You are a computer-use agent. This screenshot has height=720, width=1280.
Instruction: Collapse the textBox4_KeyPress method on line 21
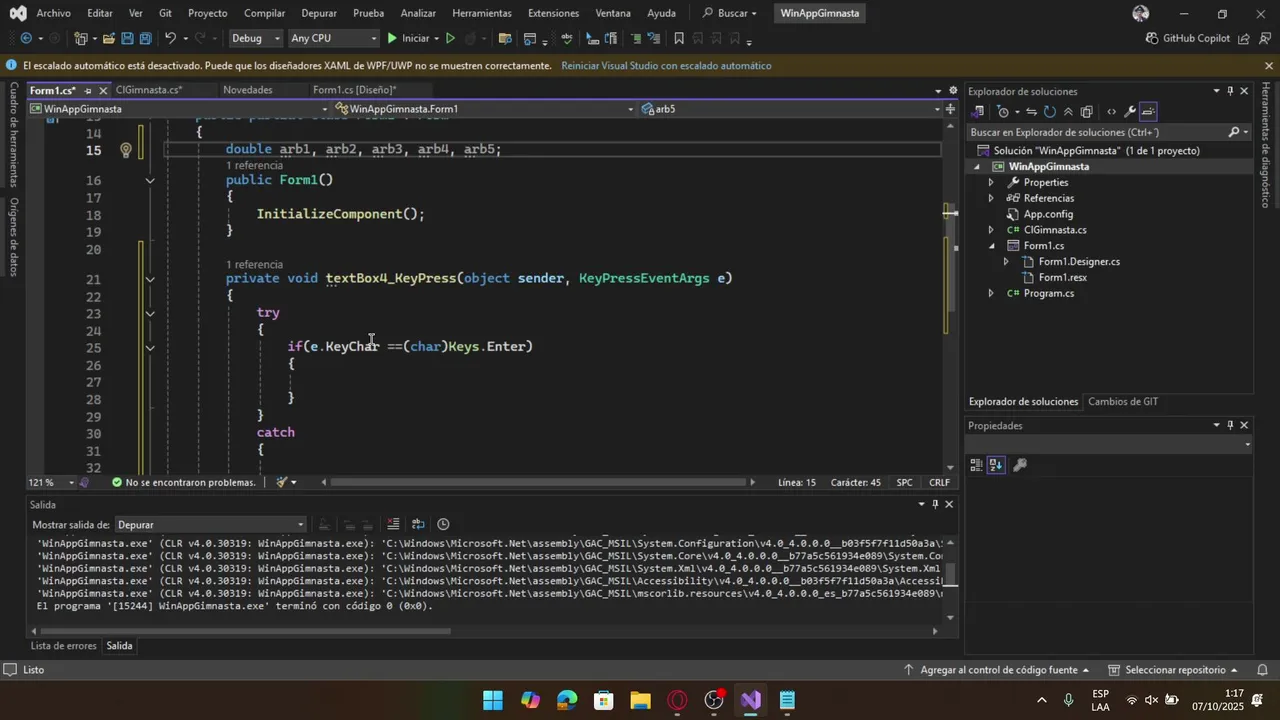(x=150, y=279)
